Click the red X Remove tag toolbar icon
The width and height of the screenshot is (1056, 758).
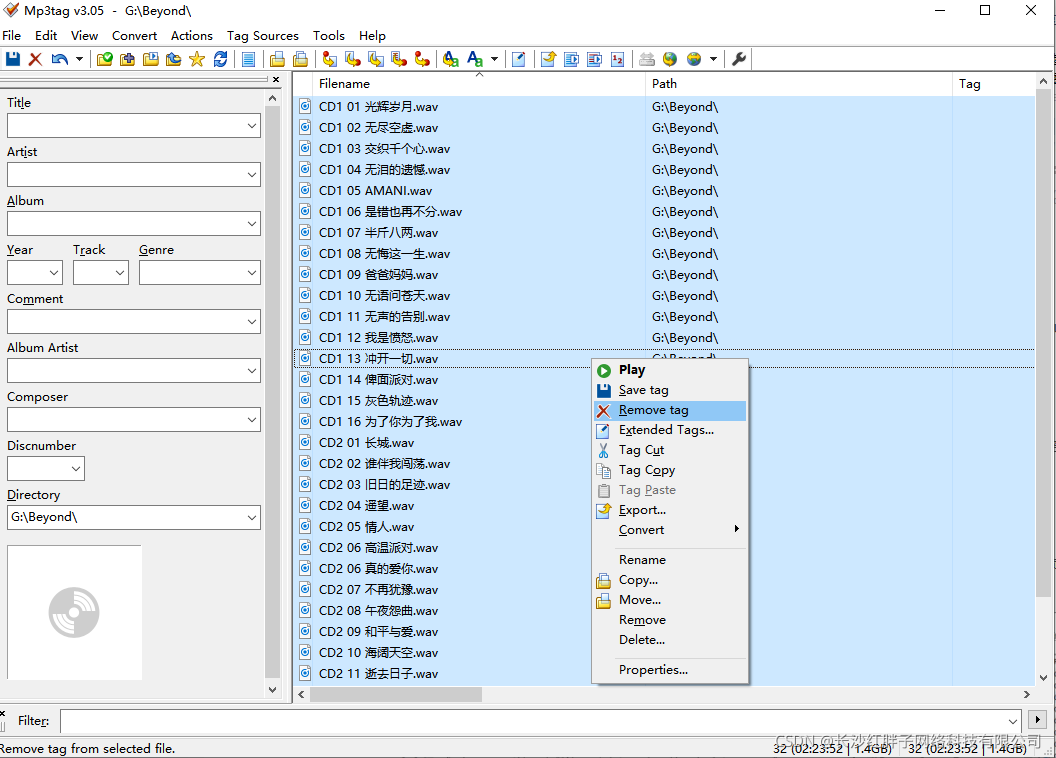(36, 59)
